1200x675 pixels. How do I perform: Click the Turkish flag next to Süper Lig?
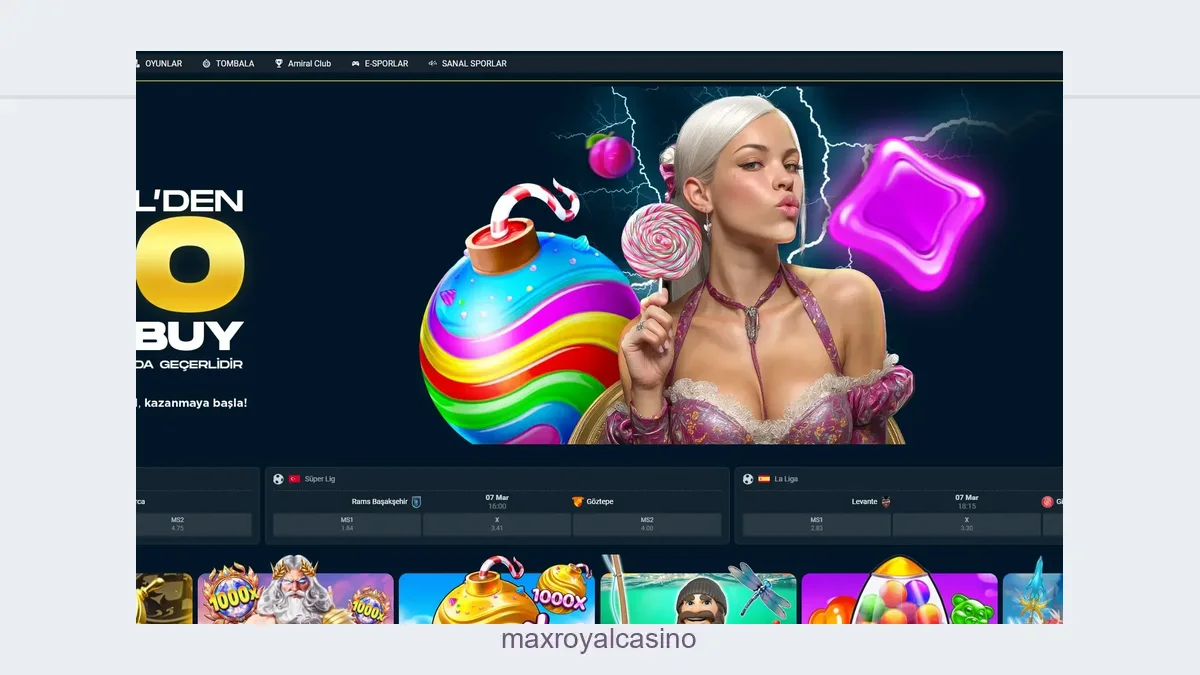click(x=294, y=477)
